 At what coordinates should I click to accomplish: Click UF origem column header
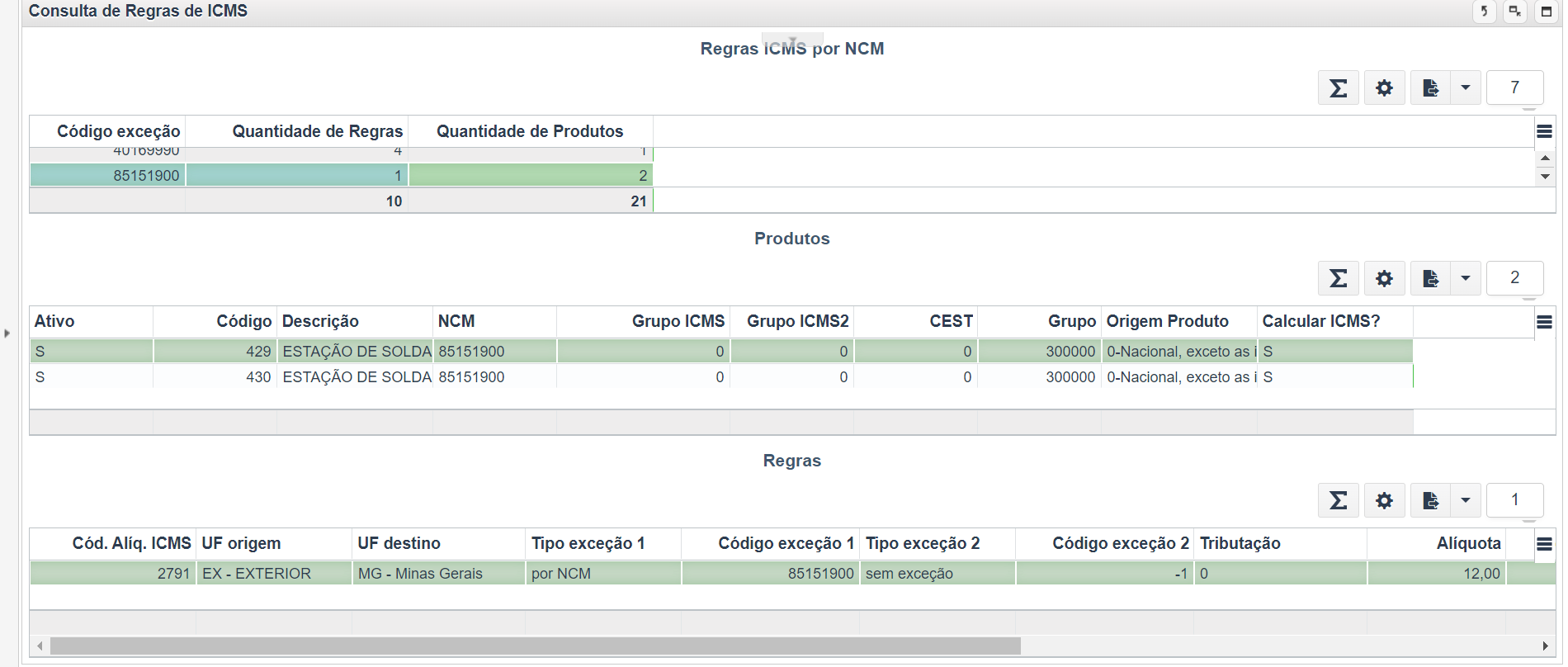[x=274, y=543]
